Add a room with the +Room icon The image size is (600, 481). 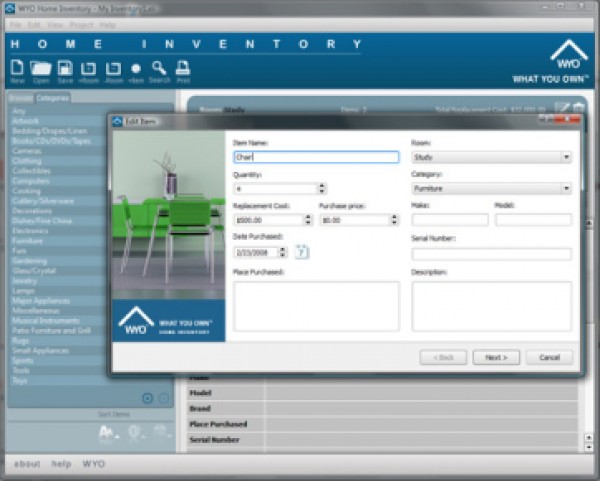(x=88, y=72)
